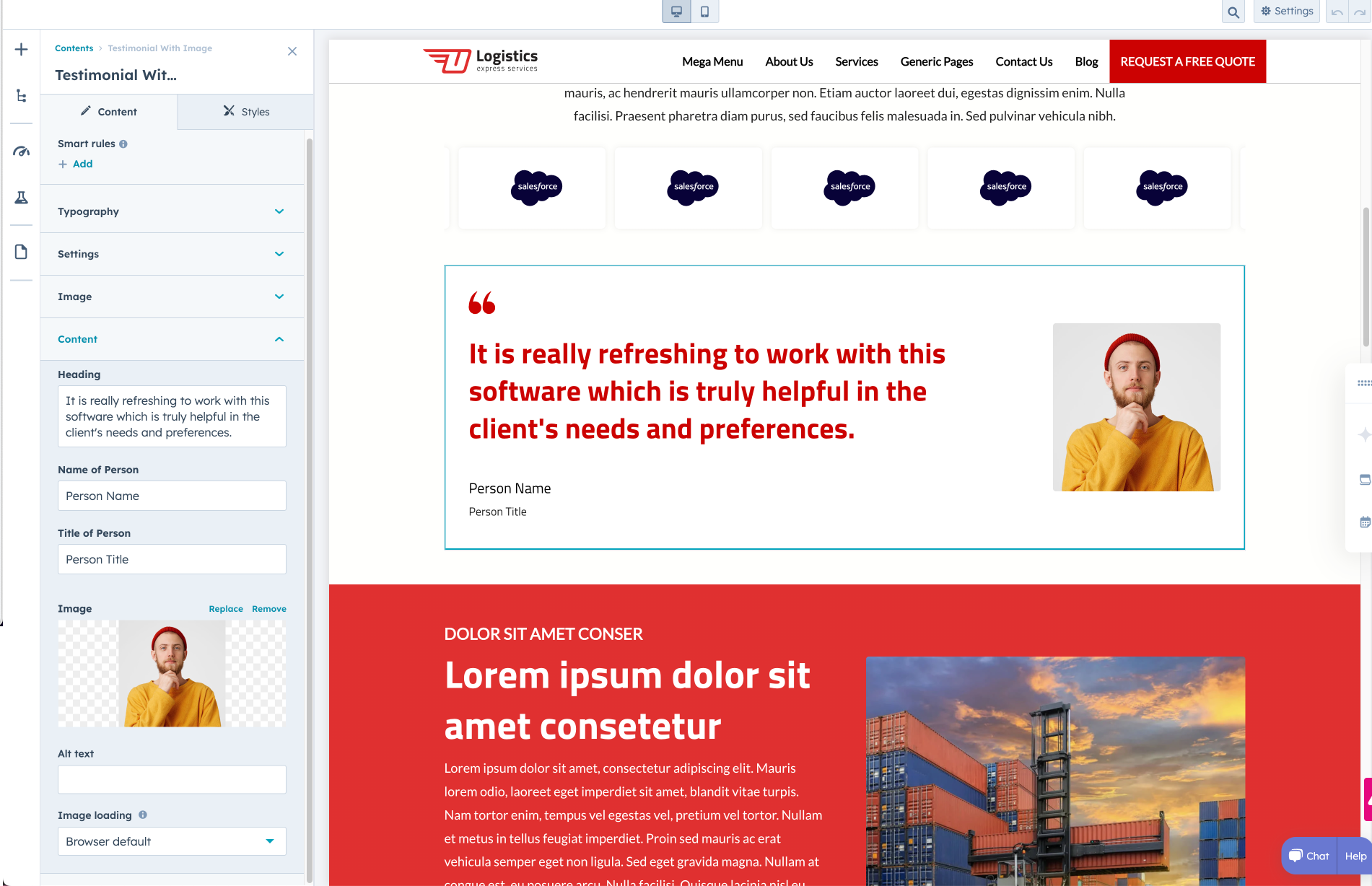Click the Add module plus icon
This screenshot has width=1372, height=886.
(x=22, y=50)
